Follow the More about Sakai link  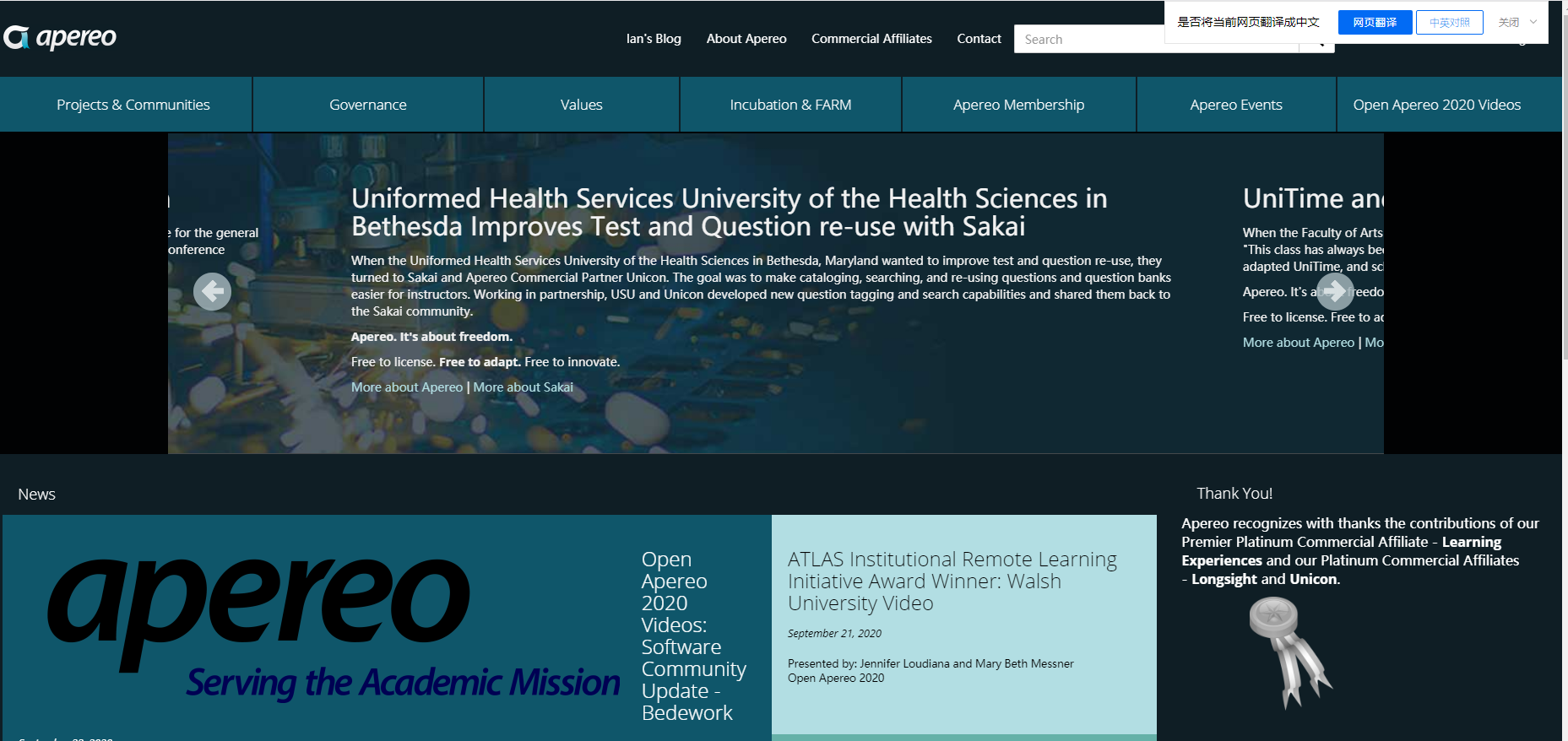[x=524, y=387]
